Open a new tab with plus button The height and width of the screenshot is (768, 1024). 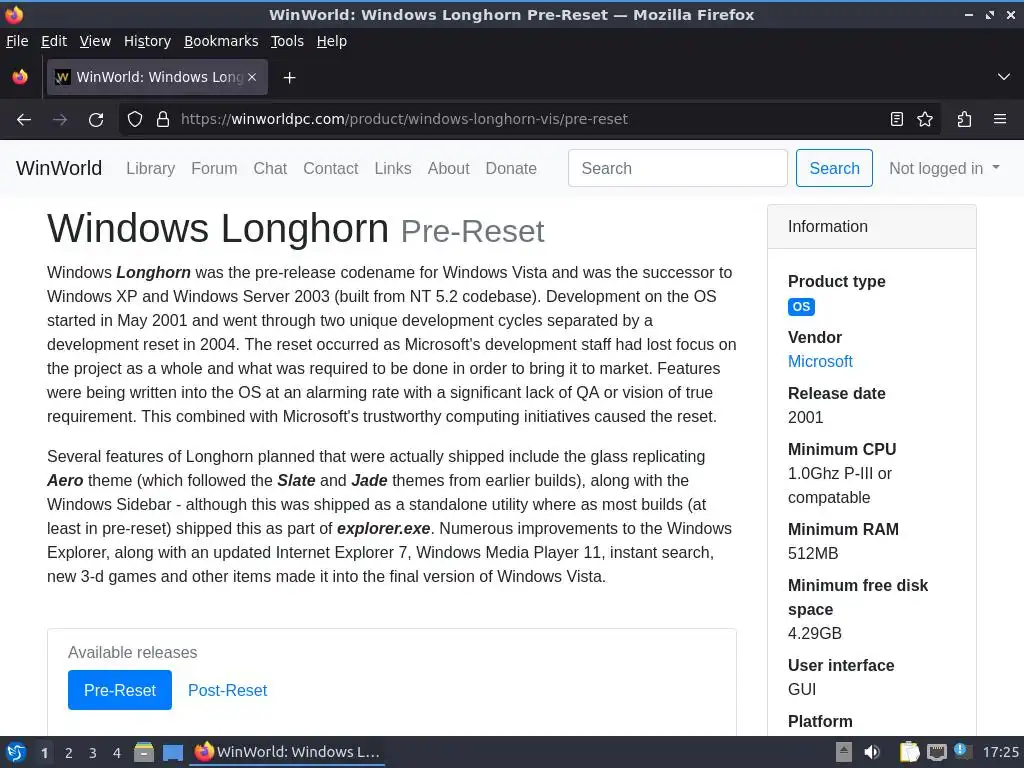click(289, 78)
